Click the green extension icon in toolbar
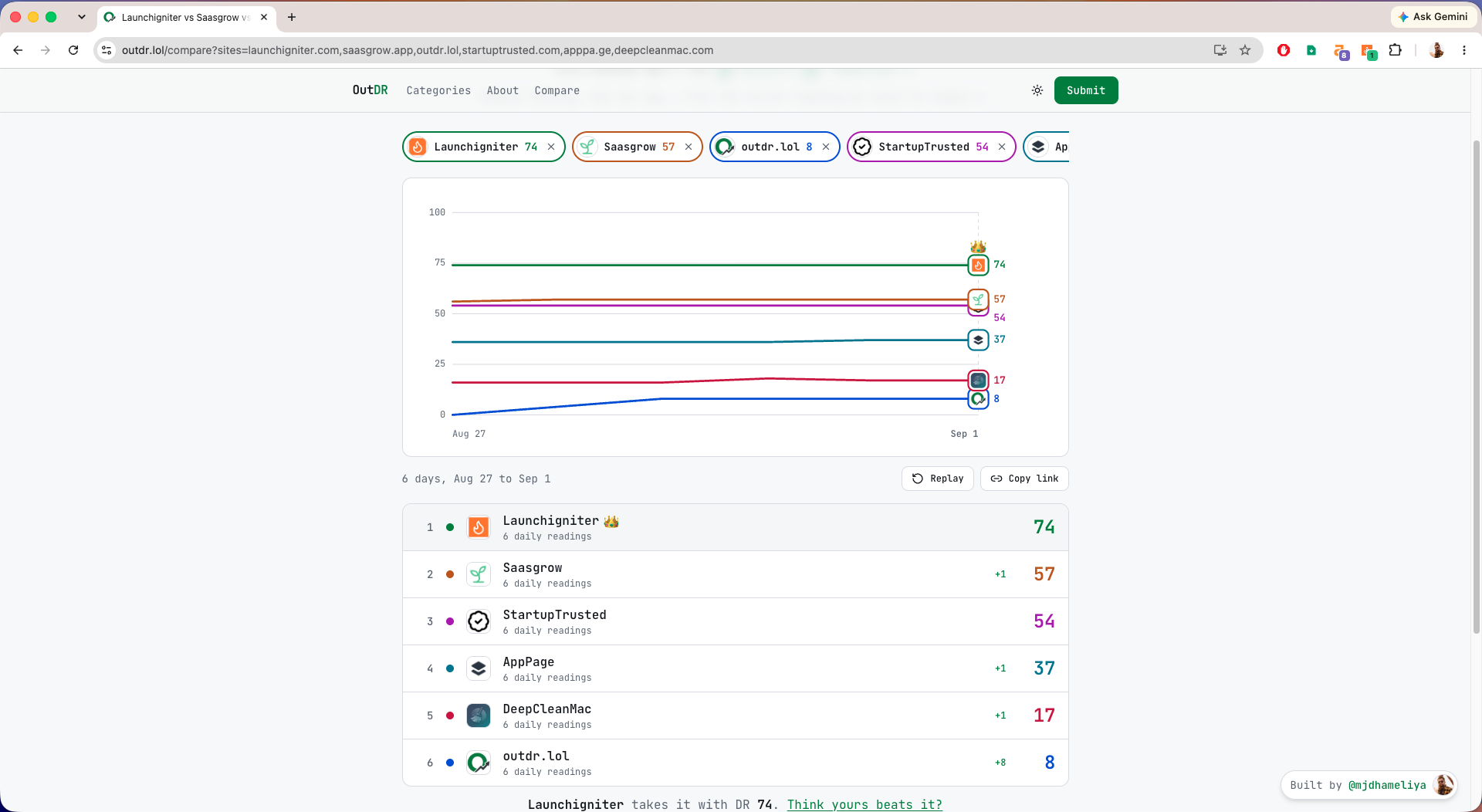 point(1311,50)
